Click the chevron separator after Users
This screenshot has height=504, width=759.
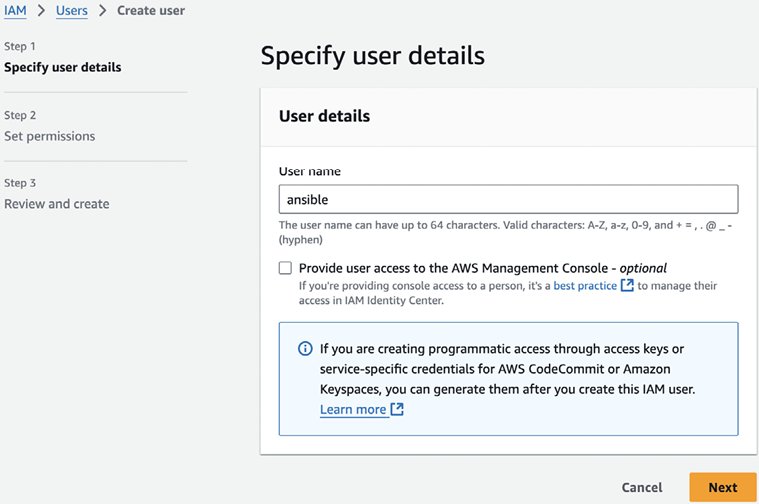coord(102,11)
